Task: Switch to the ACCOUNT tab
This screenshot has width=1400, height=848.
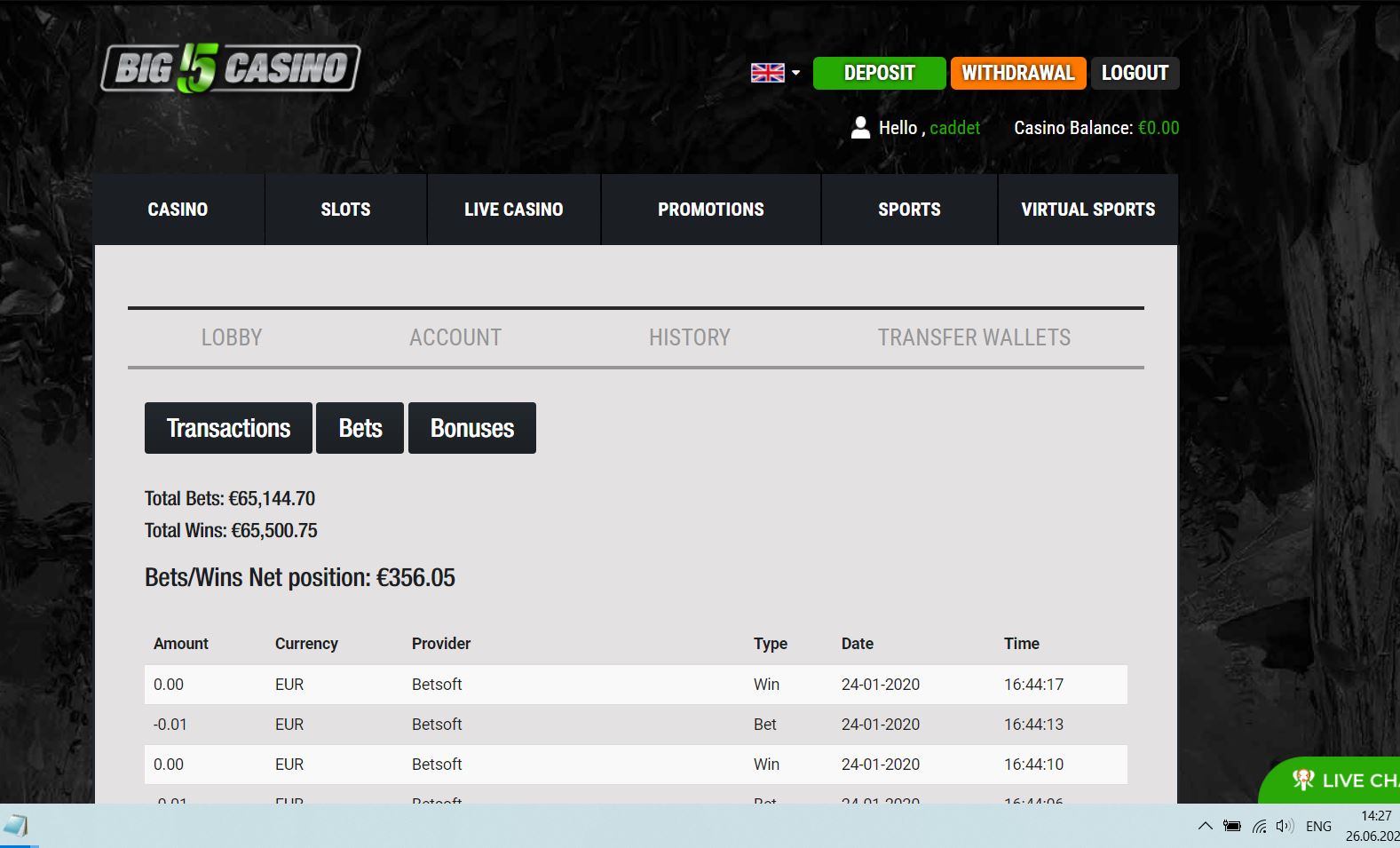Action: (455, 337)
